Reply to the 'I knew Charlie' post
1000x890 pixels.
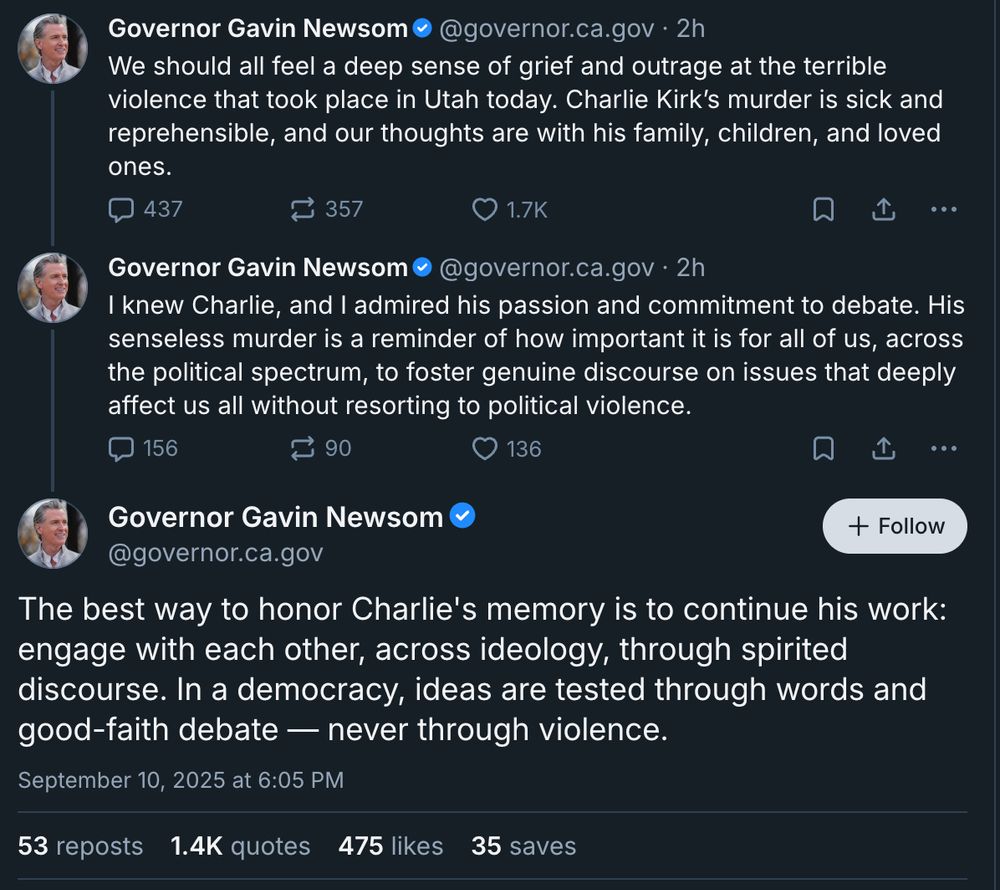[x=121, y=448]
